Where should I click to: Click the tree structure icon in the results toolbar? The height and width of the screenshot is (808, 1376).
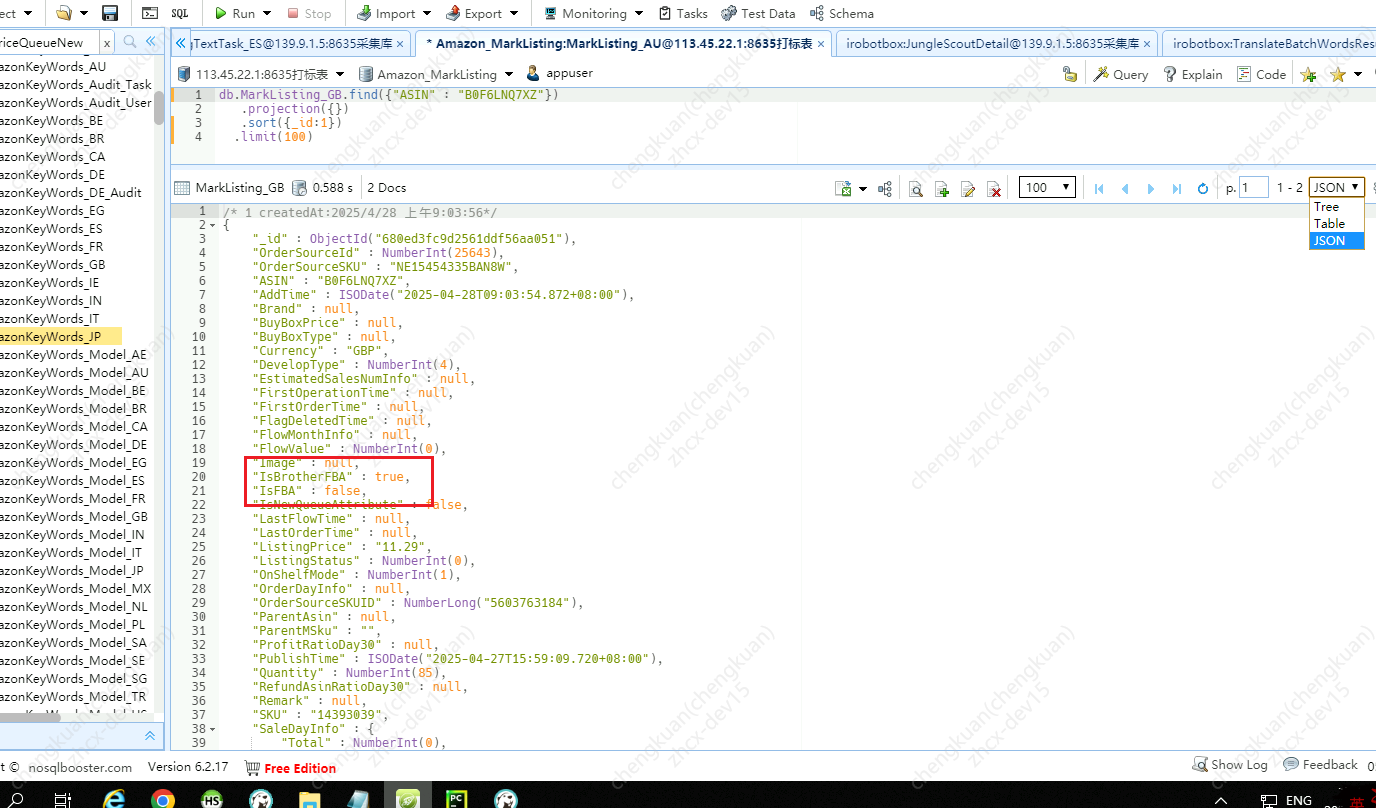(x=885, y=188)
